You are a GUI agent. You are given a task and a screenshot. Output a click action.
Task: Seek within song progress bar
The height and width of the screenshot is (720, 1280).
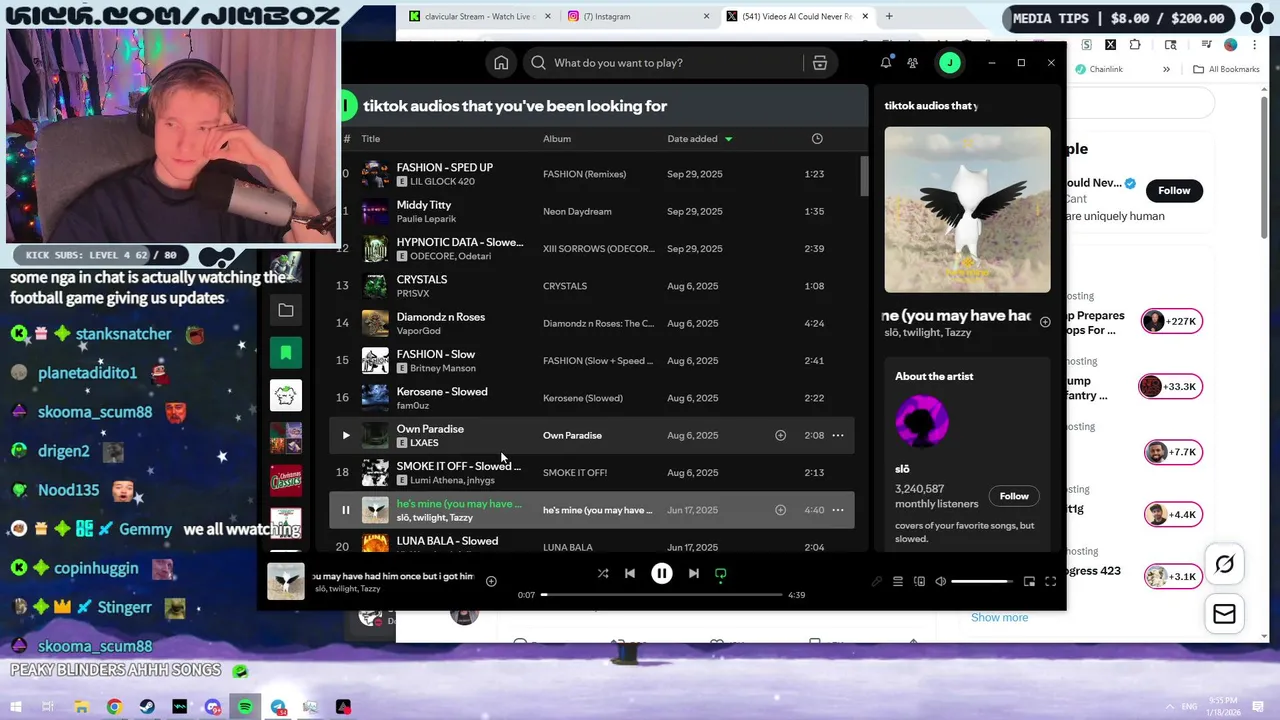click(x=663, y=595)
